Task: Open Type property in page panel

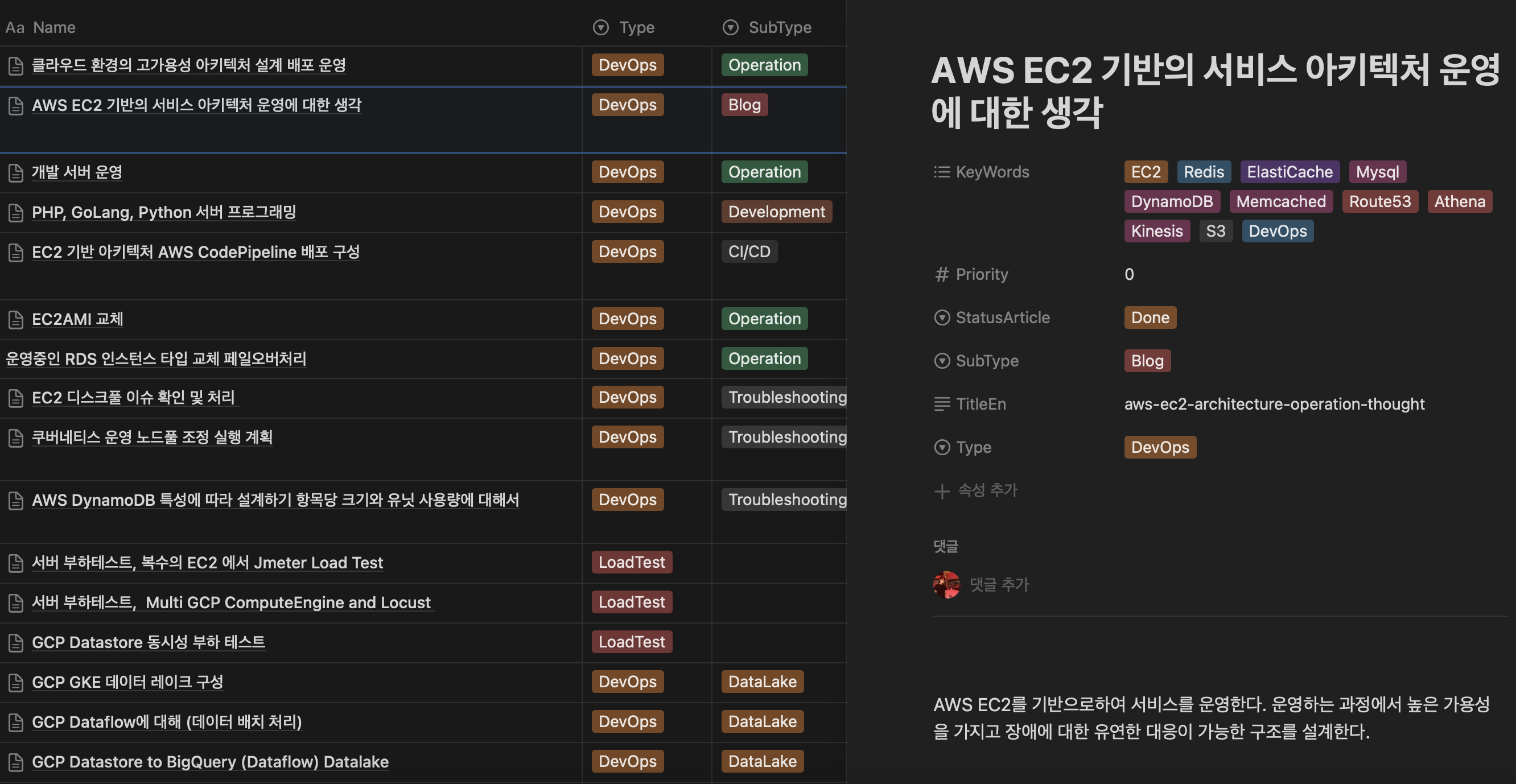Action: (x=963, y=447)
